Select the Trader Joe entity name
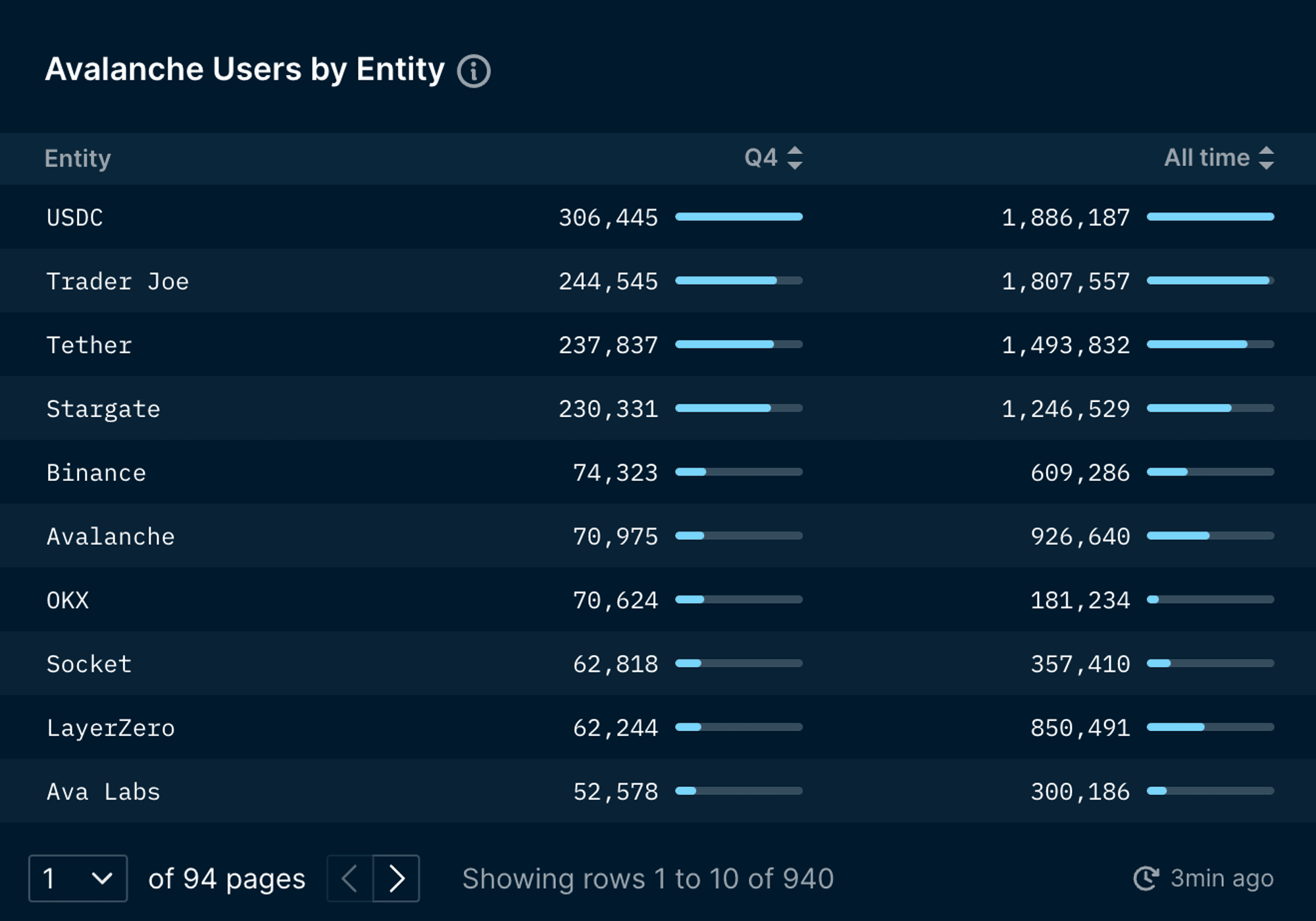The height and width of the screenshot is (921, 1316). click(118, 282)
